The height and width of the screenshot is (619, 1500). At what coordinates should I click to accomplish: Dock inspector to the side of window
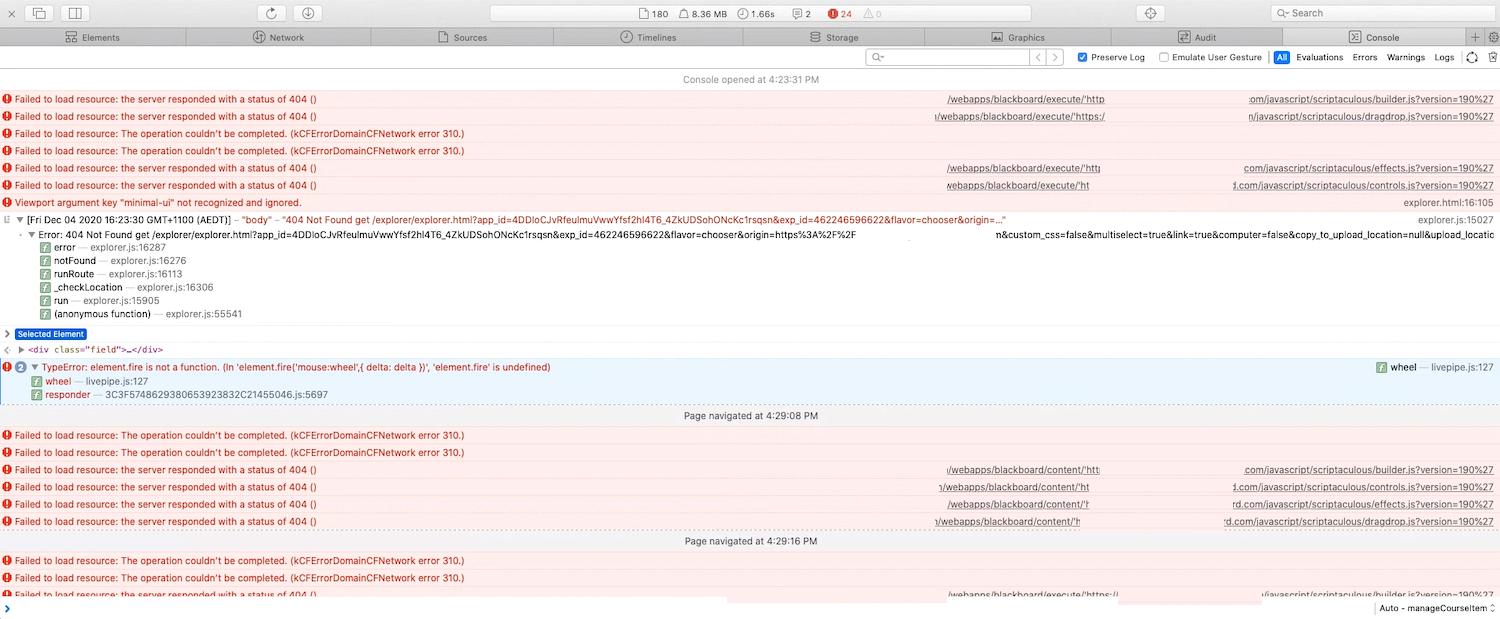[75, 13]
